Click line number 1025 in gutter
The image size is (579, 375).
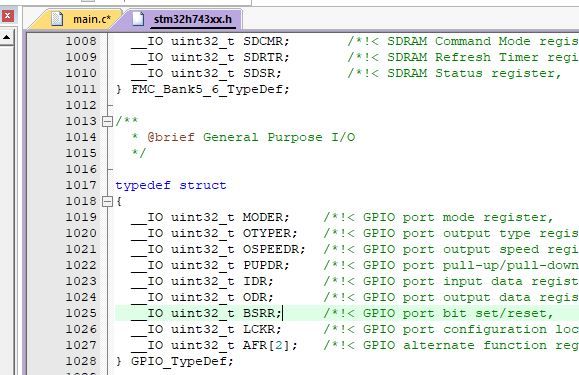pos(81,313)
